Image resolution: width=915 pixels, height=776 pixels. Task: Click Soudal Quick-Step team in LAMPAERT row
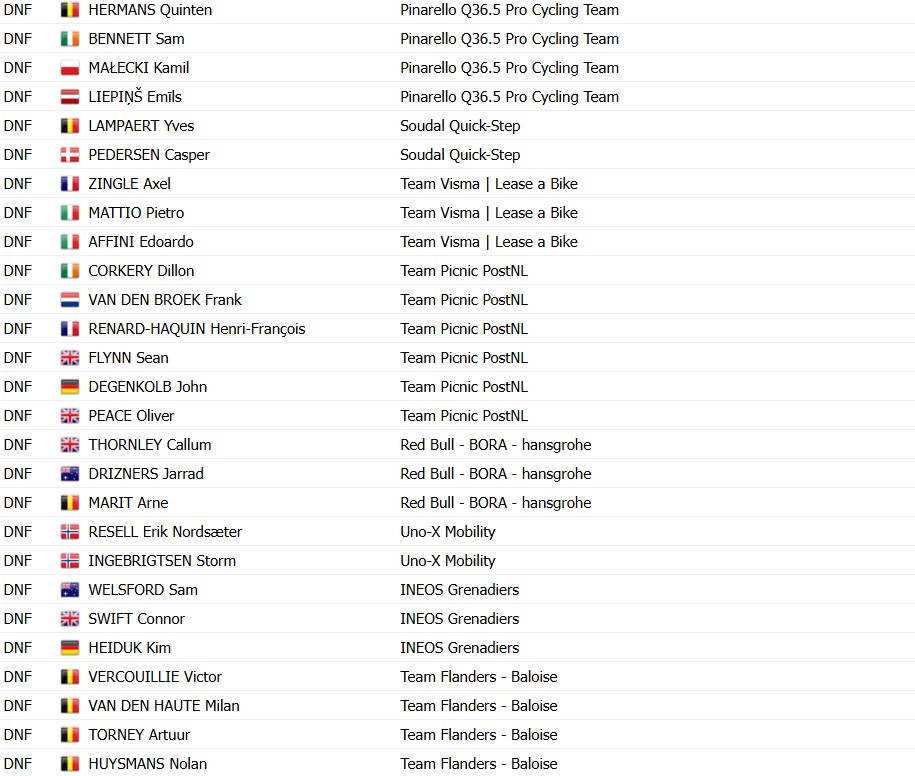pos(460,126)
